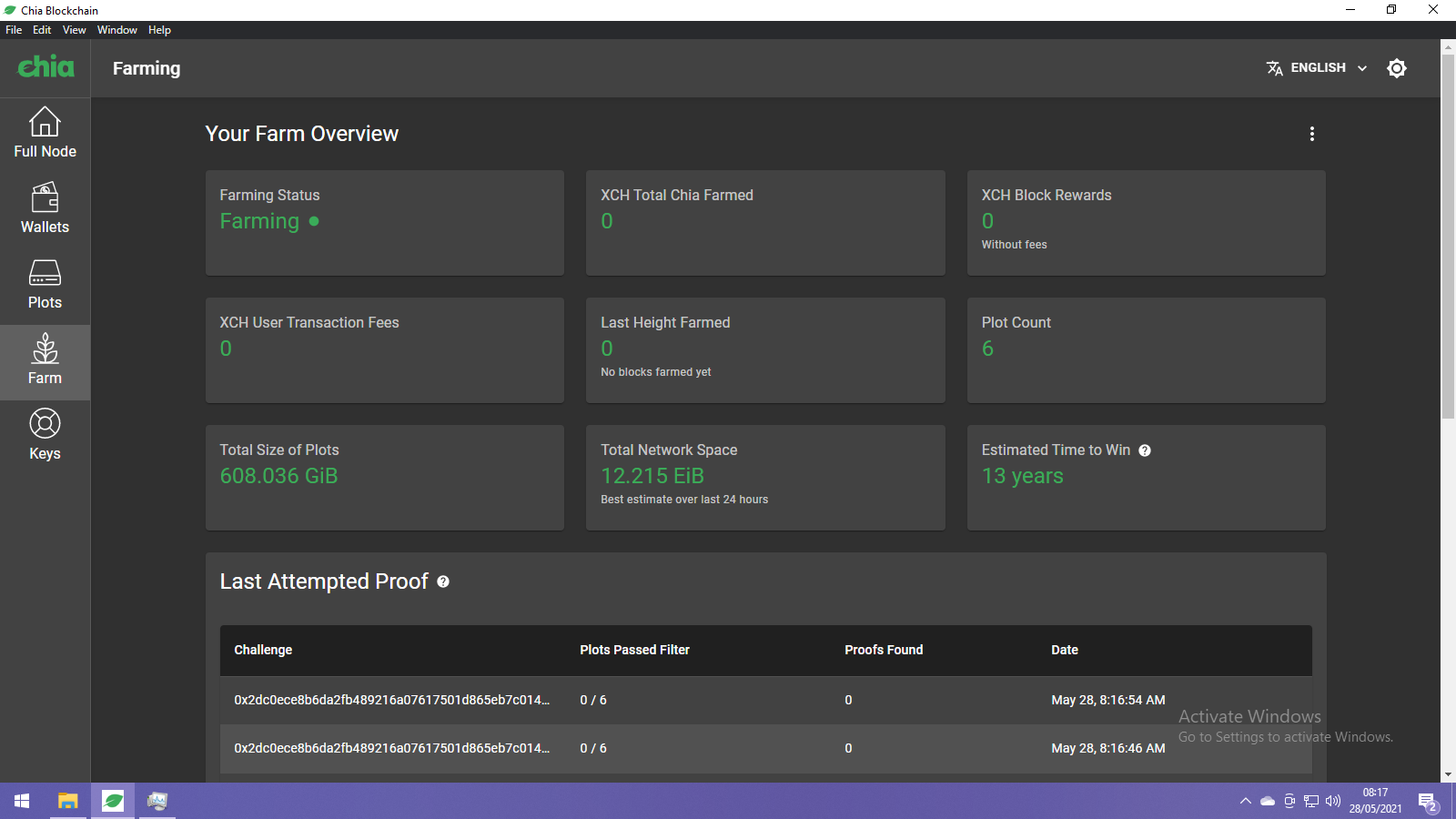Open the Full Node section
1456x819 pixels.
[45, 133]
